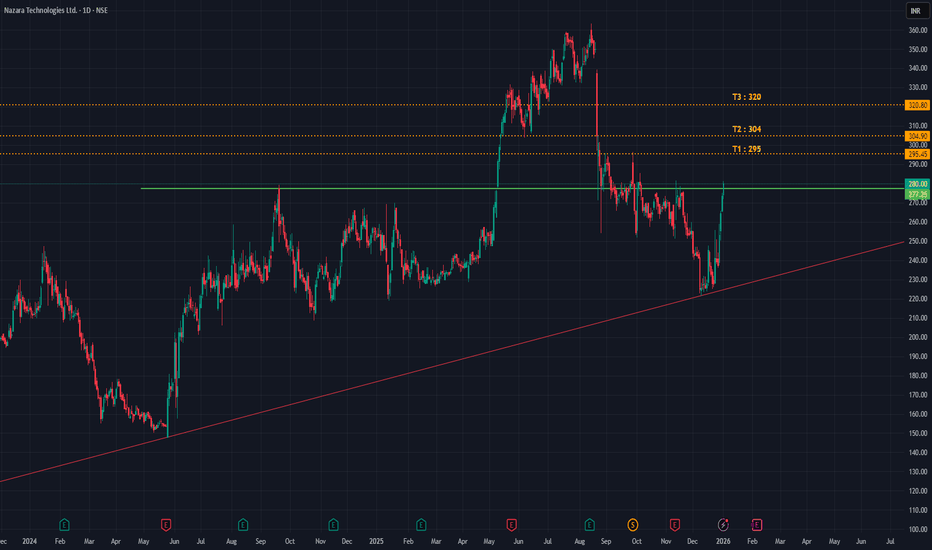Click the 250.00 price axis value
Image resolution: width=932 pixels, height=550 pixels.
[x=918, y=241]
